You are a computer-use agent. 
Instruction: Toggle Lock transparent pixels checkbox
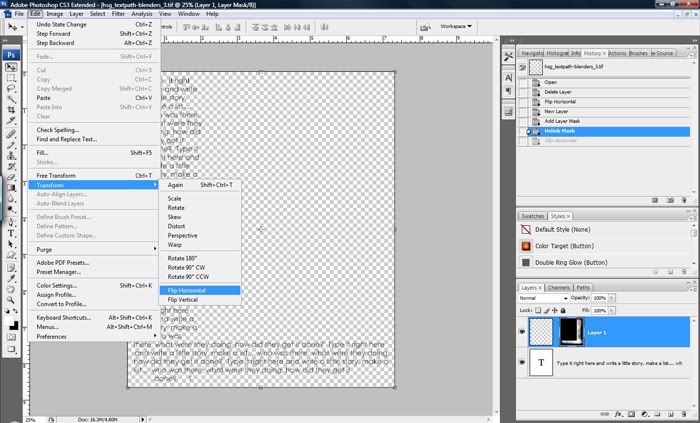point(538,310)
